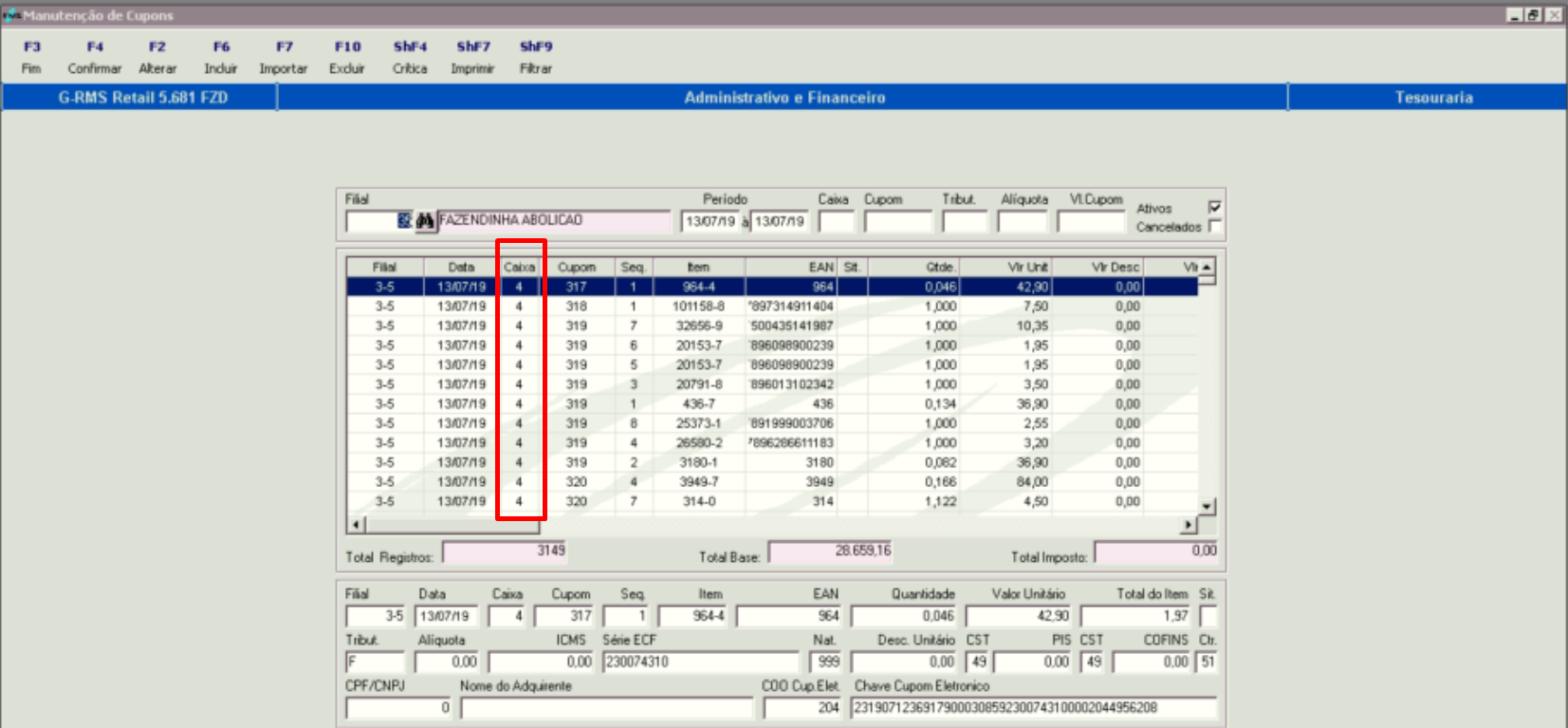Click the grid's scroll right arrow

point(1190,524)
